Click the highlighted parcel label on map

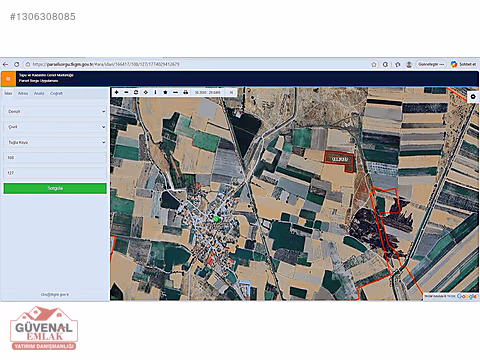340,159
